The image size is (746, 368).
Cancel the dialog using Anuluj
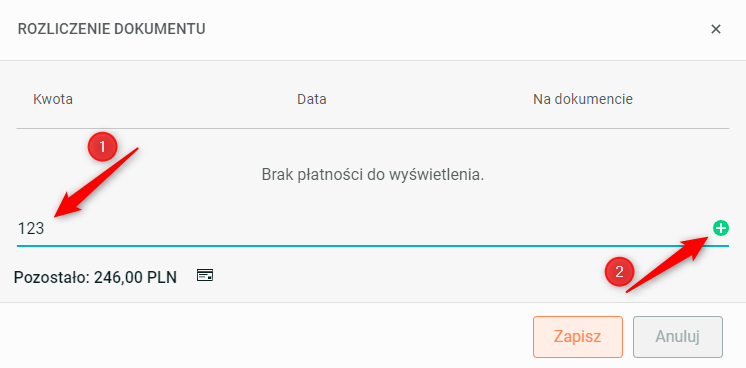click(x=677, y=337)
